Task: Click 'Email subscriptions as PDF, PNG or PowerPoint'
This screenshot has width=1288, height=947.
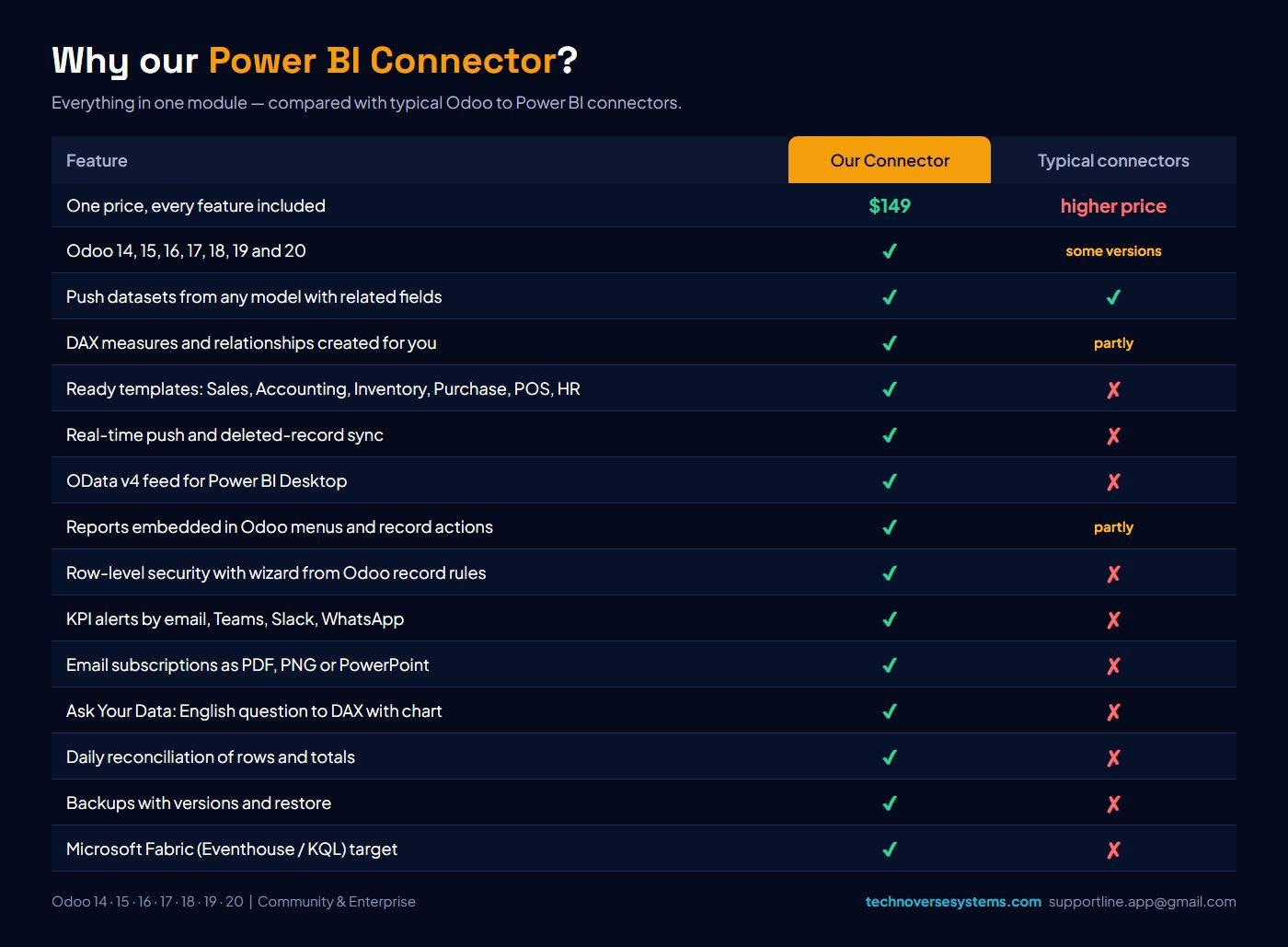Action: coord(247,665)
